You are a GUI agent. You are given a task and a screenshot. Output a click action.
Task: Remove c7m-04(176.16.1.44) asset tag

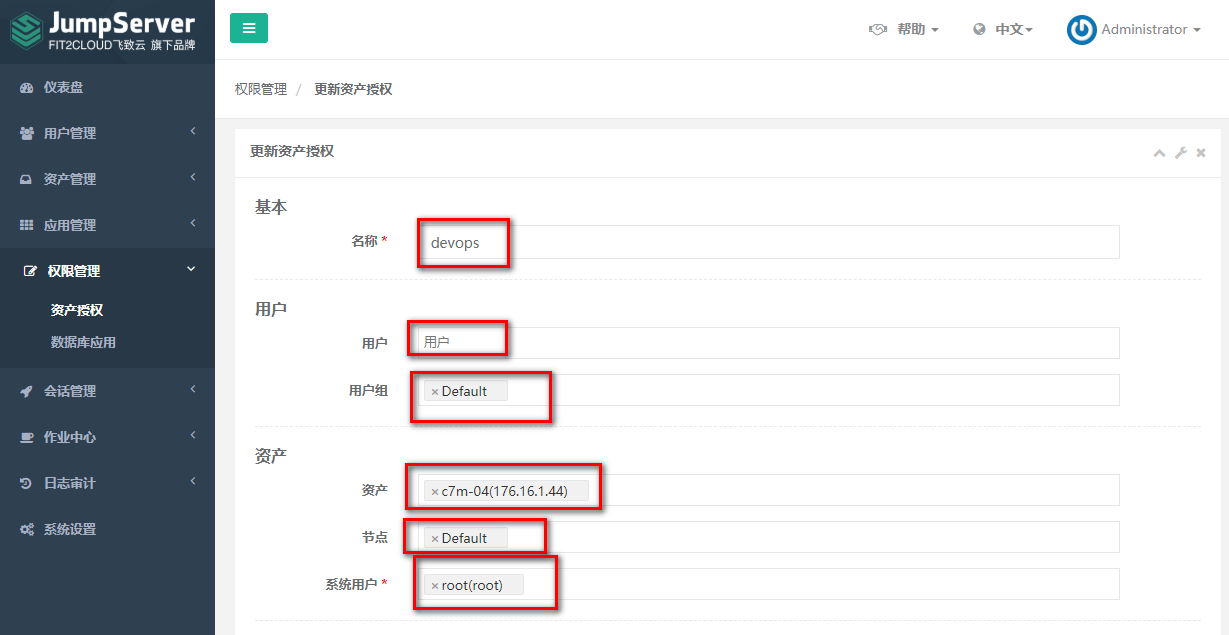pyautogui.click(x=435, y=492)
